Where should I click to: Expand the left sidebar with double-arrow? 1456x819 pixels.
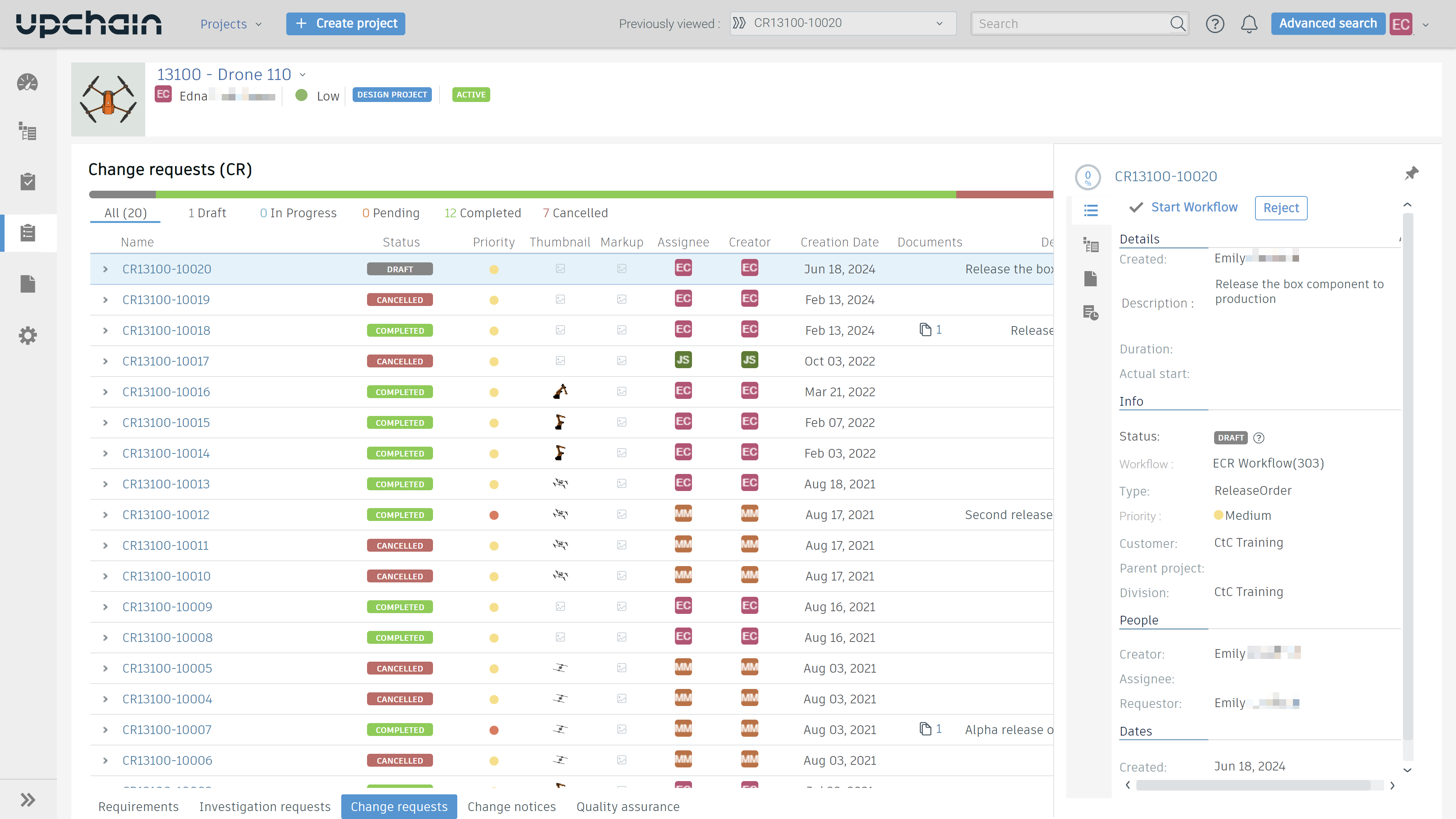(27, 800)
